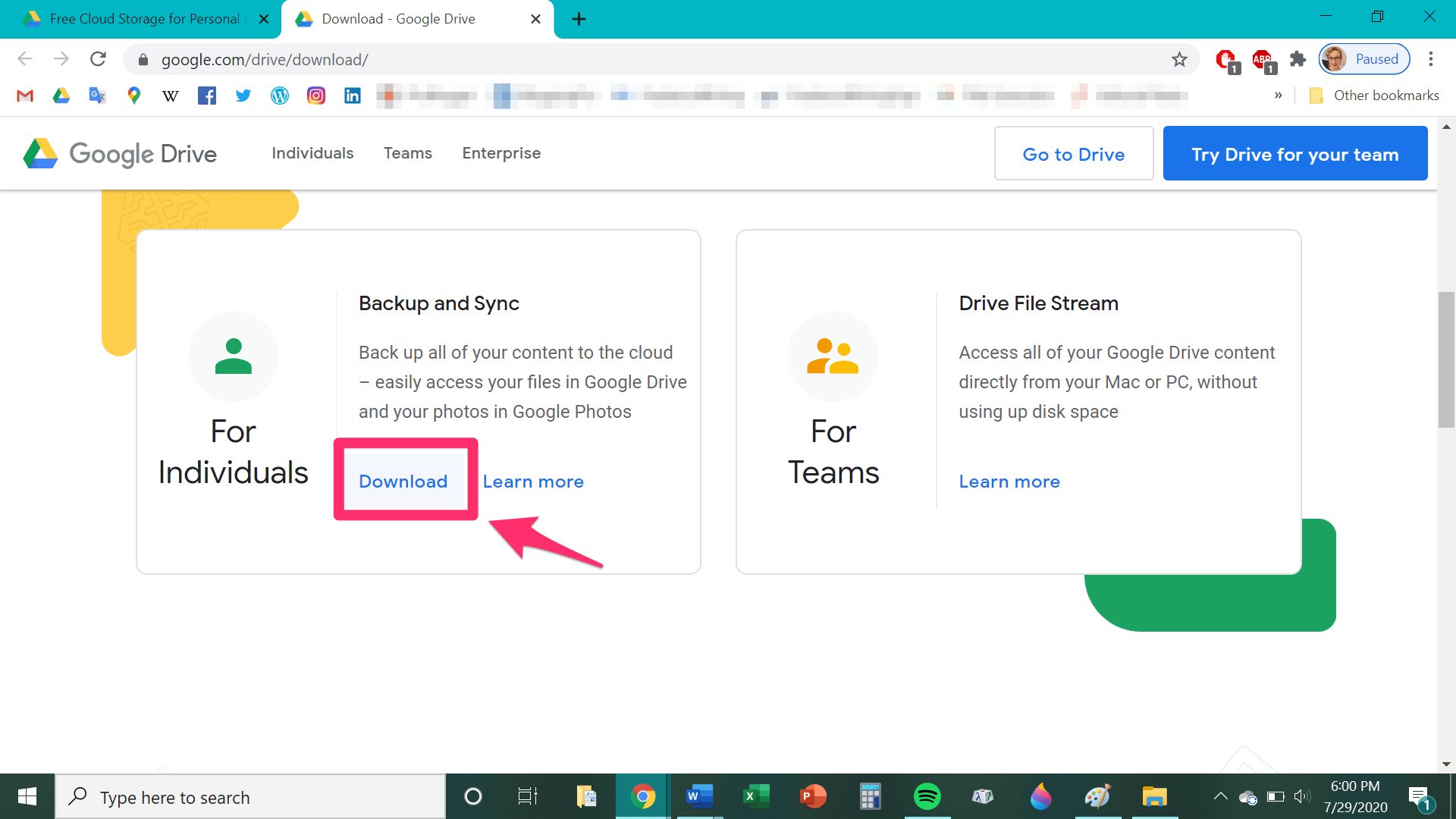Viewport: 1456px width, 819px height.
Task: Click the page's vertical scrollbar thumb
Action: coord(1446,360)
